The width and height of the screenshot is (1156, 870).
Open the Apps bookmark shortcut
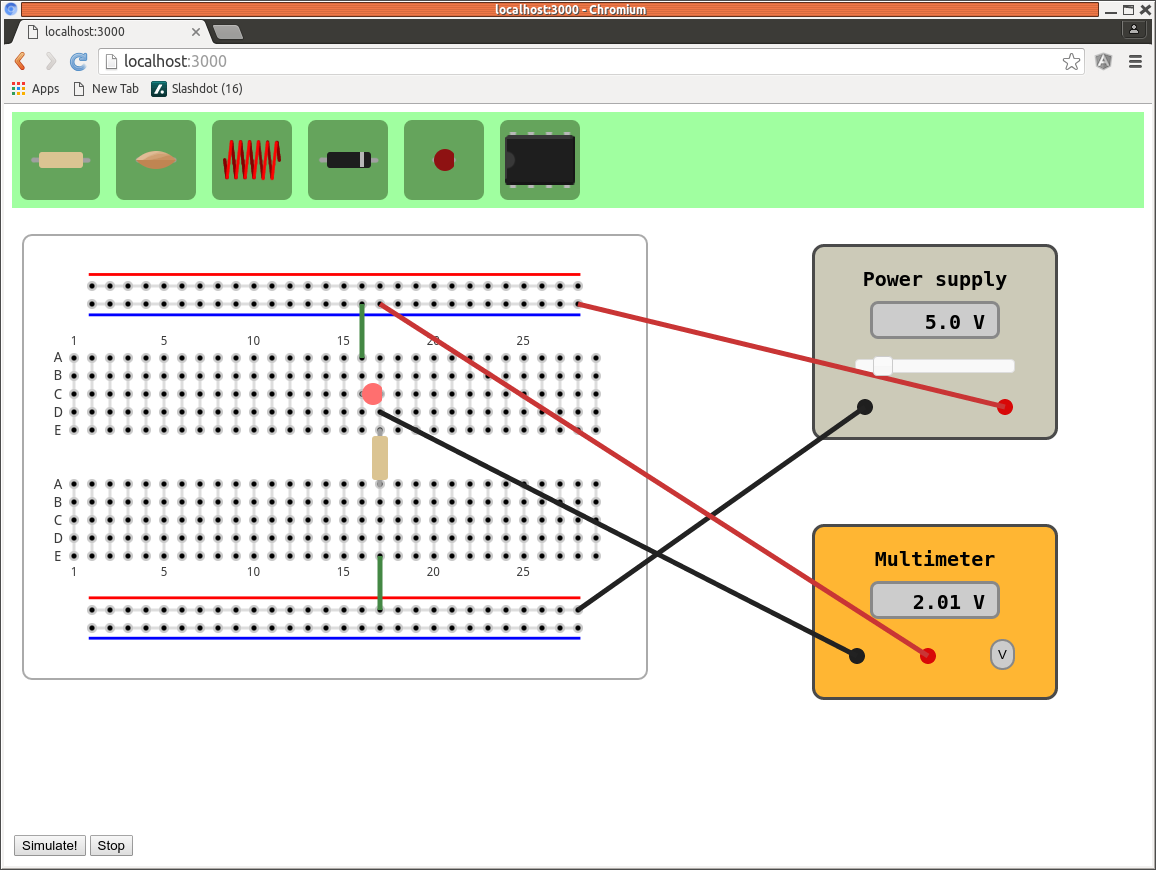35,88
